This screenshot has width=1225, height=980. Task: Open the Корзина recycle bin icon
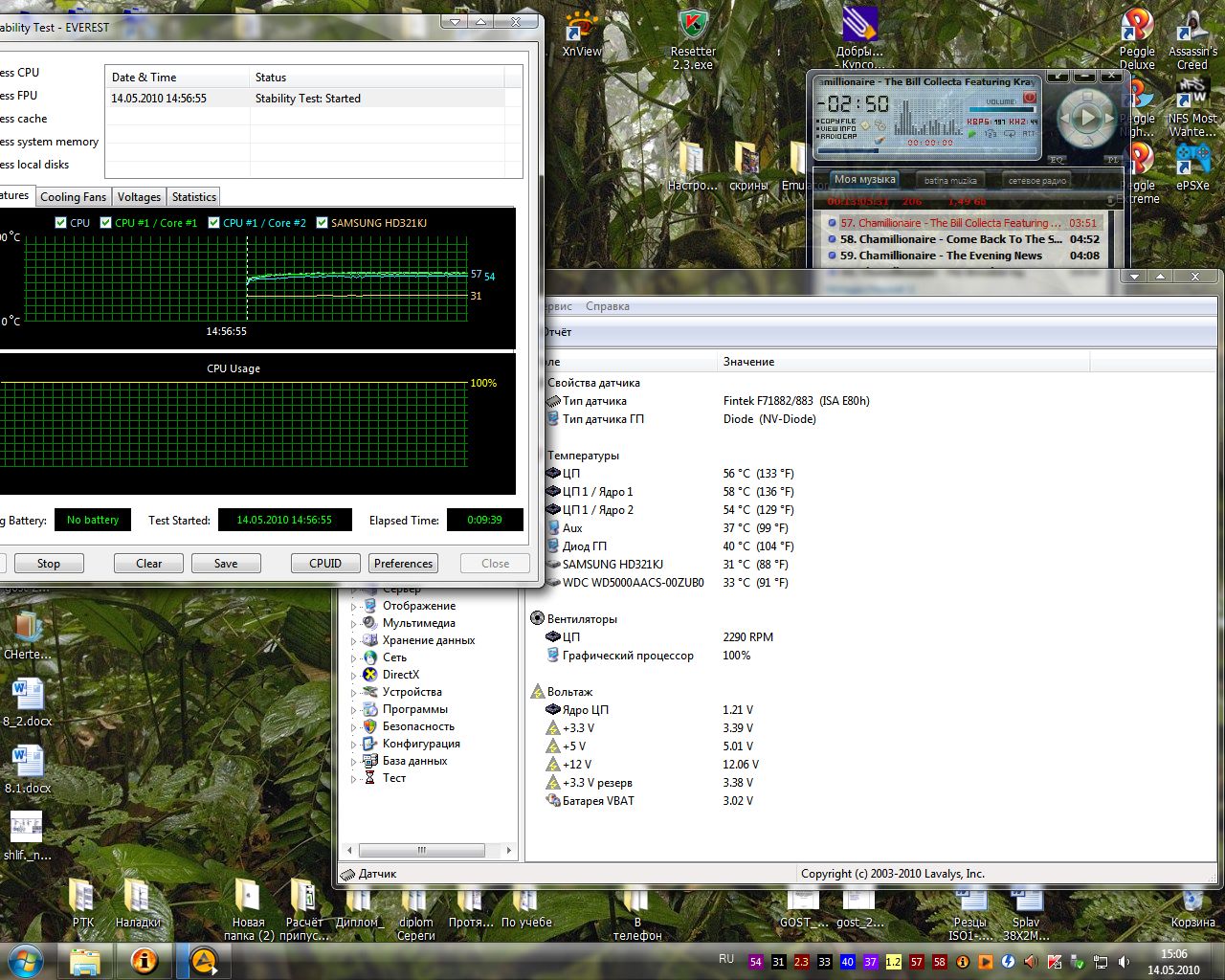(1192, 901)
